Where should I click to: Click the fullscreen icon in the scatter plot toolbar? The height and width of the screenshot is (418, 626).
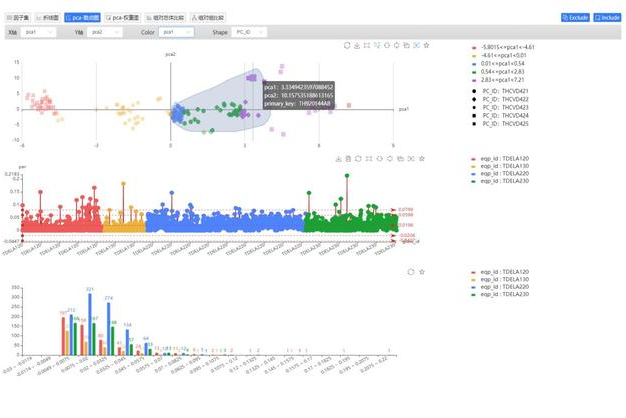pyautogui.click(x=368, y=46)
